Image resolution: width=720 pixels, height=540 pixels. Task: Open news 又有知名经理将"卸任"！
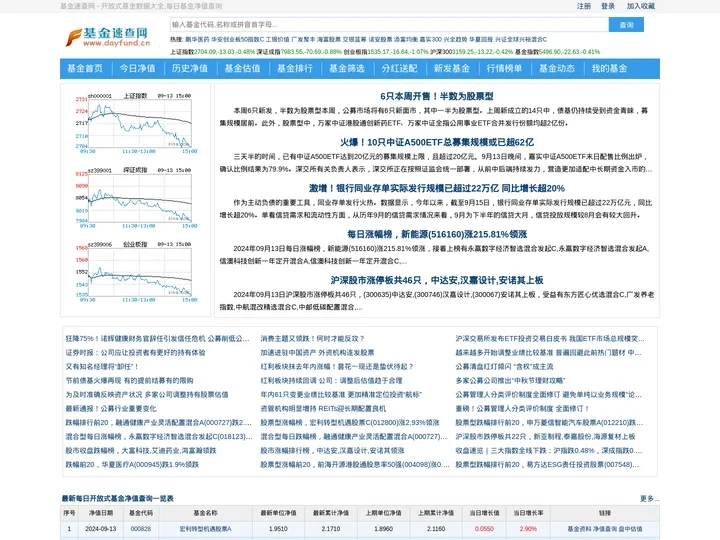point(102,366)
